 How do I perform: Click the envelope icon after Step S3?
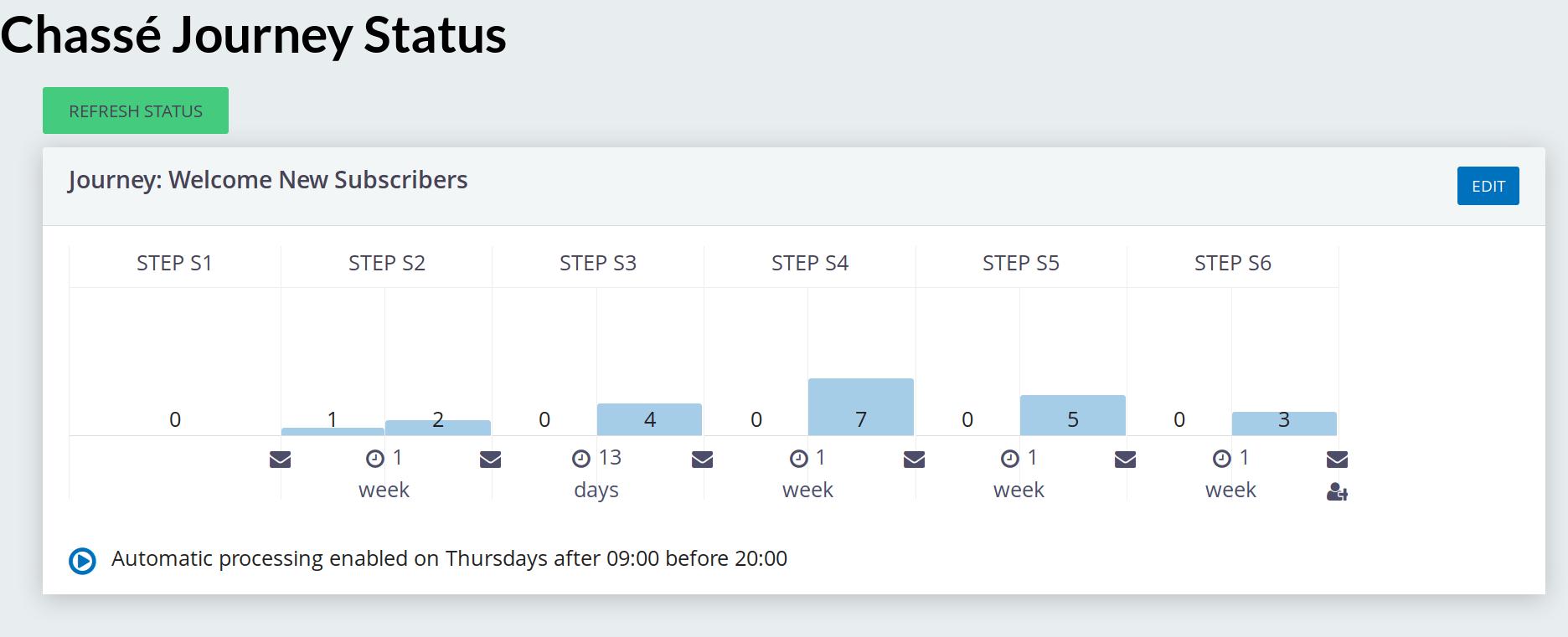[702, 460]
